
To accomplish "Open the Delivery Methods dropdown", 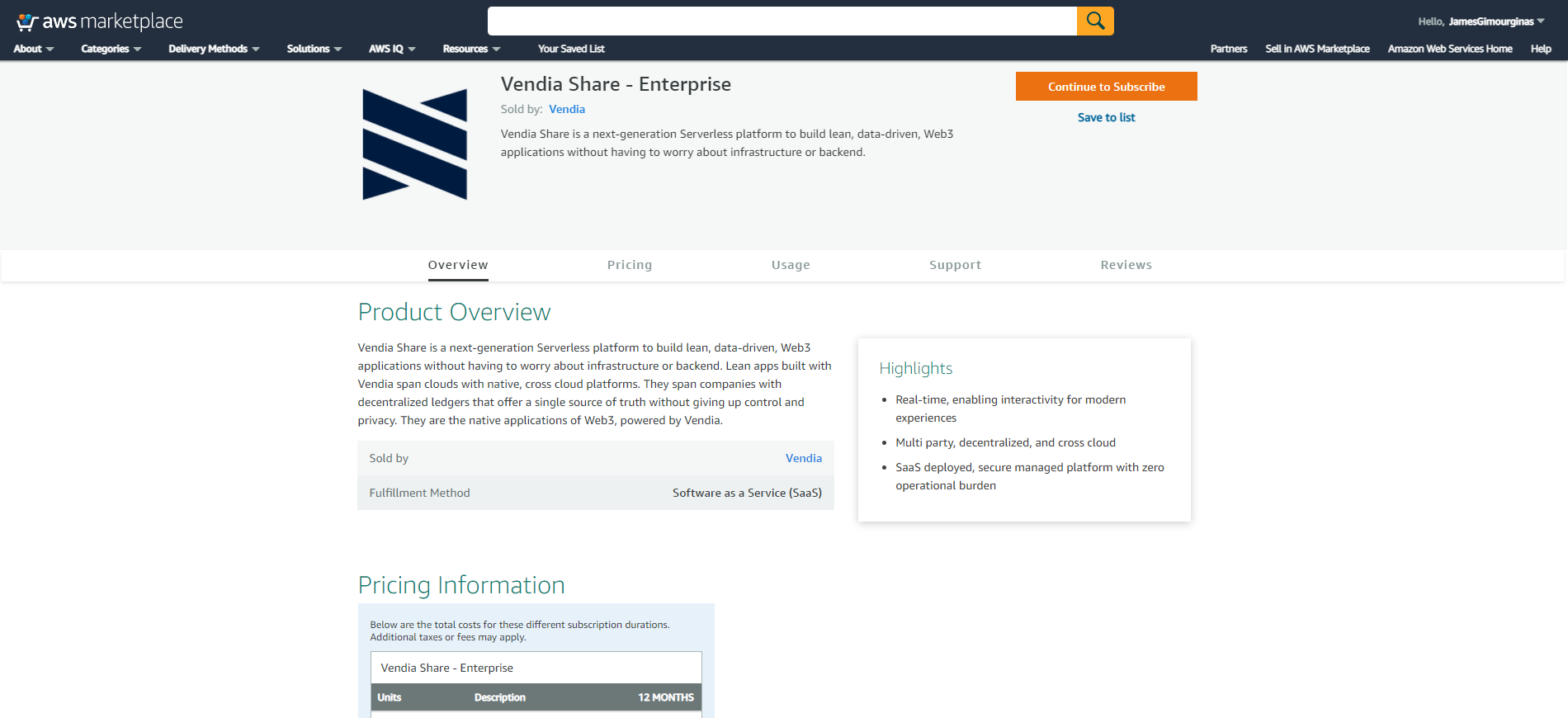I will tap(214, 49).
